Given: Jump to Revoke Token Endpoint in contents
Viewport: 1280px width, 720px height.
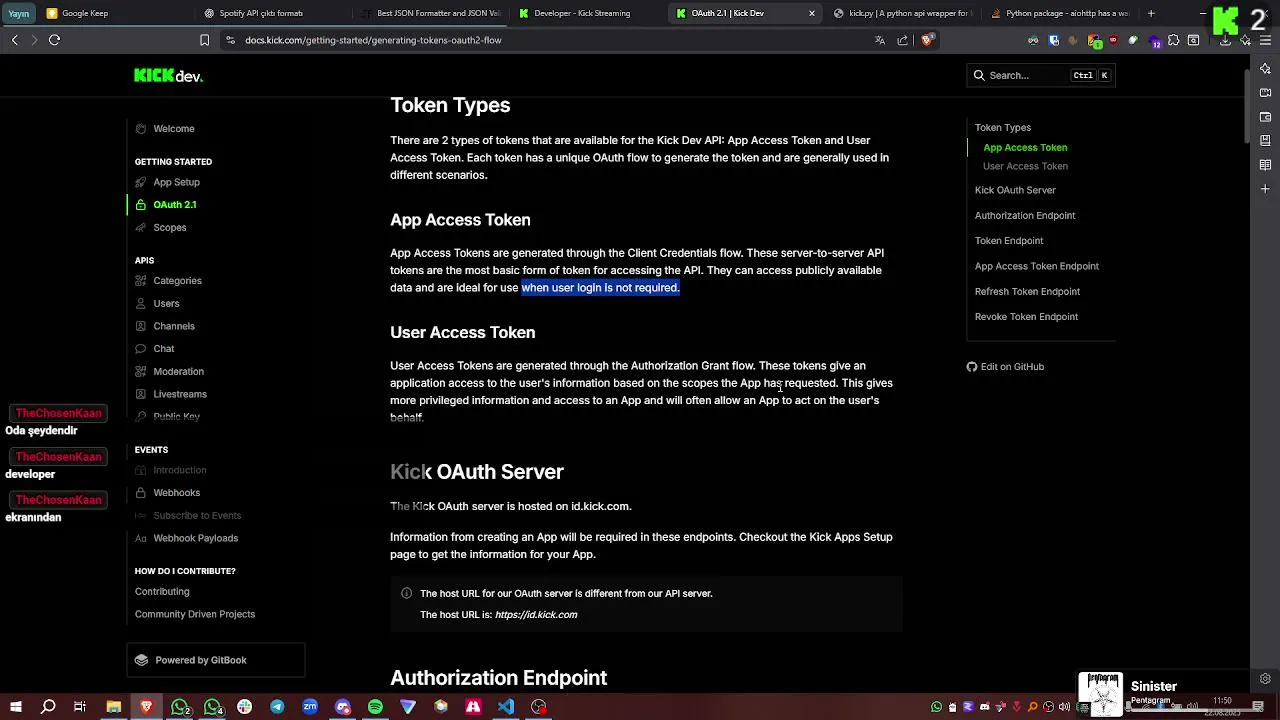Looking at the screenshot, I should [x=1026, y=317].
